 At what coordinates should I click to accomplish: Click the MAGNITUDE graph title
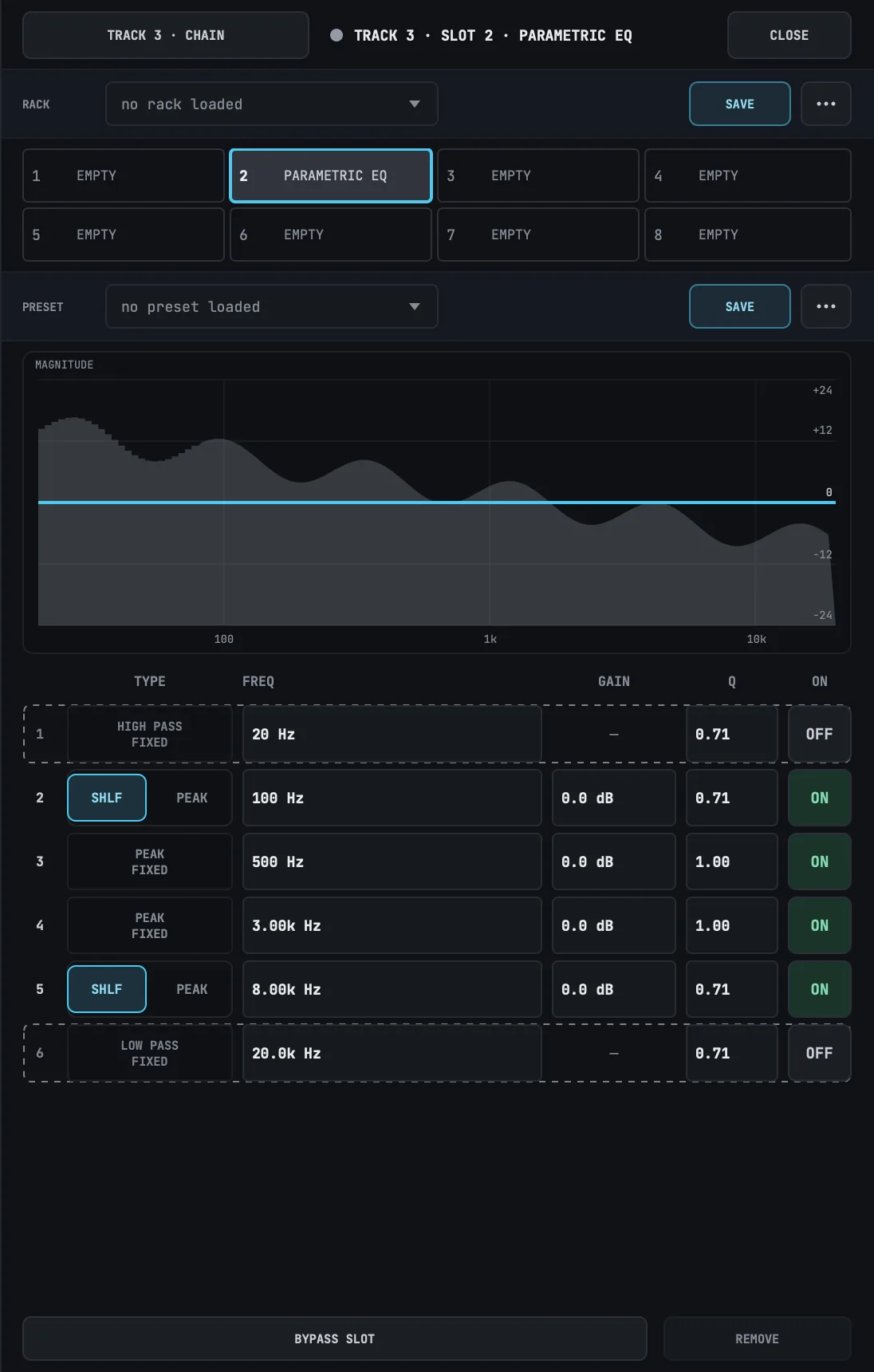[x=65, y=365]
